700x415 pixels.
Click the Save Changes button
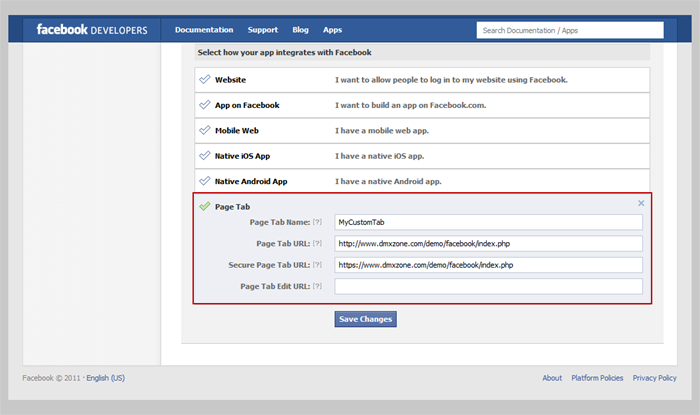(x=366, y=319)
